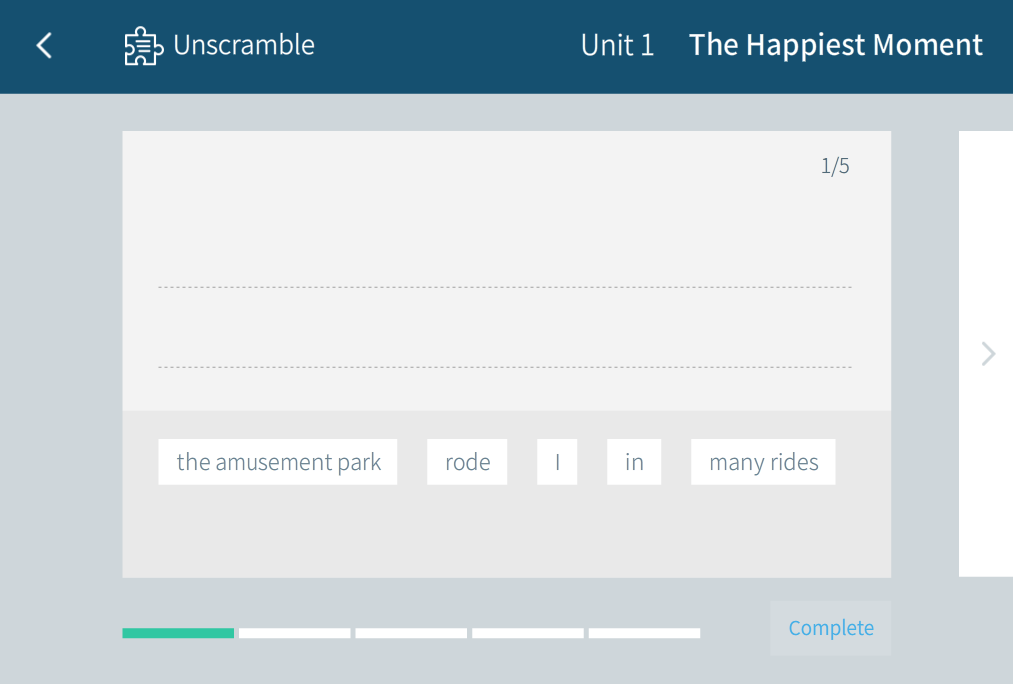
Task: Click the "Unit 1" label
Action: (x=617, y=45)
